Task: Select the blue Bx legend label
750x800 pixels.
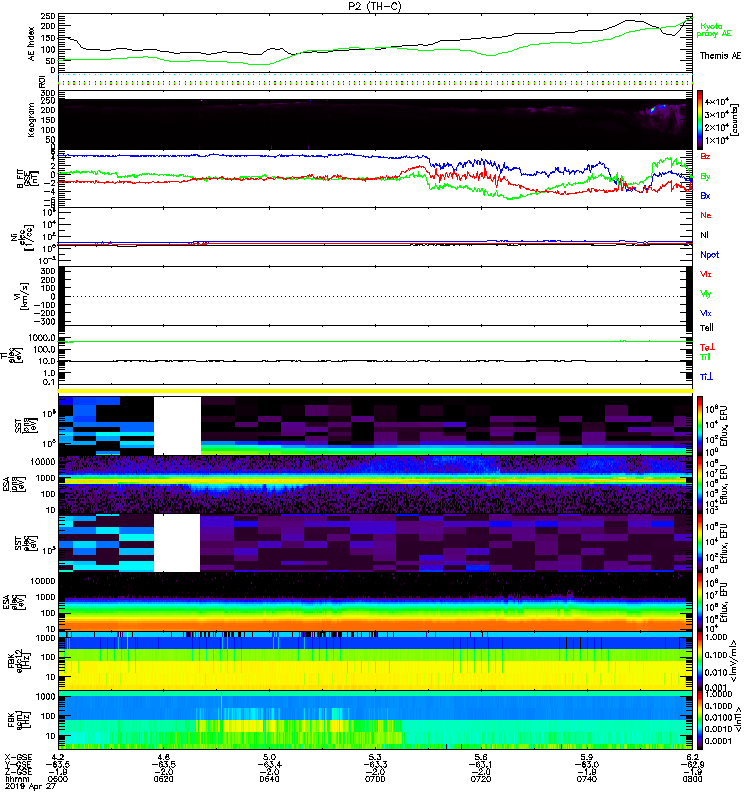Action: 705,195
